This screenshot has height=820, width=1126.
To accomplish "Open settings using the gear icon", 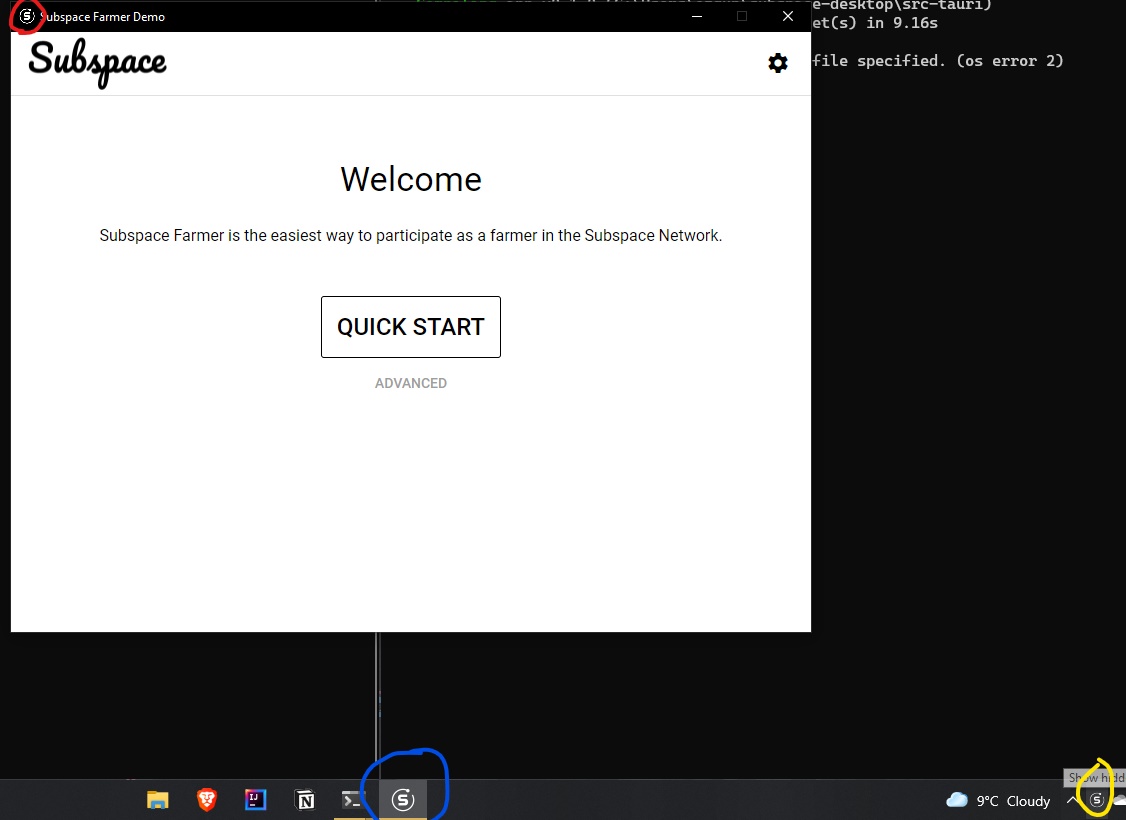I will pyautogui.click(x=778, y=63).
